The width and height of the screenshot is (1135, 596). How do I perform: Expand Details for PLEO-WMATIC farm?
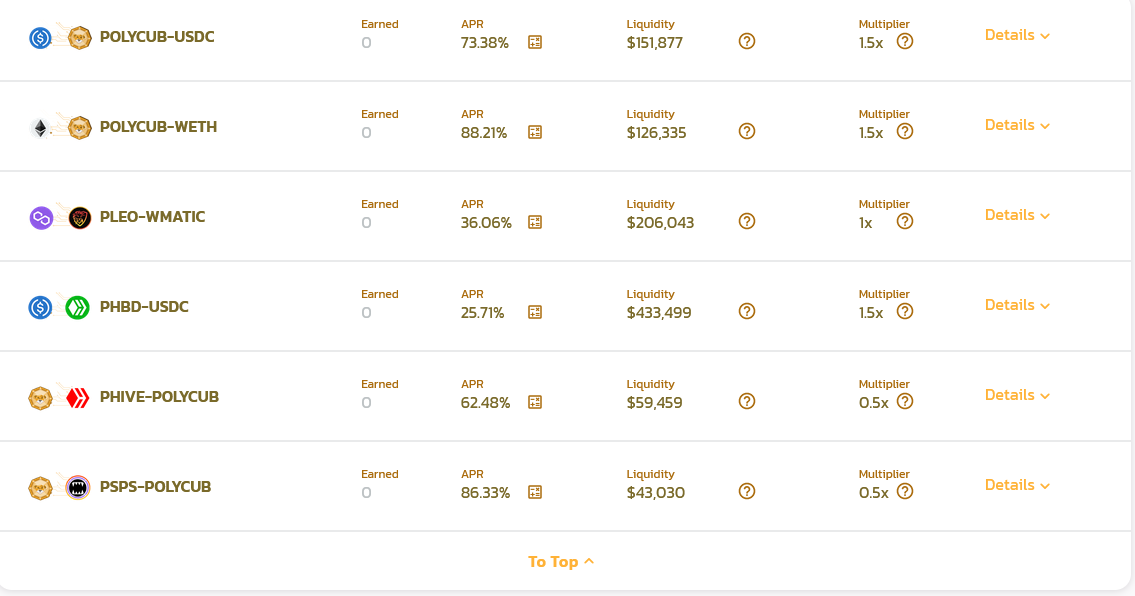(1017, 215)
